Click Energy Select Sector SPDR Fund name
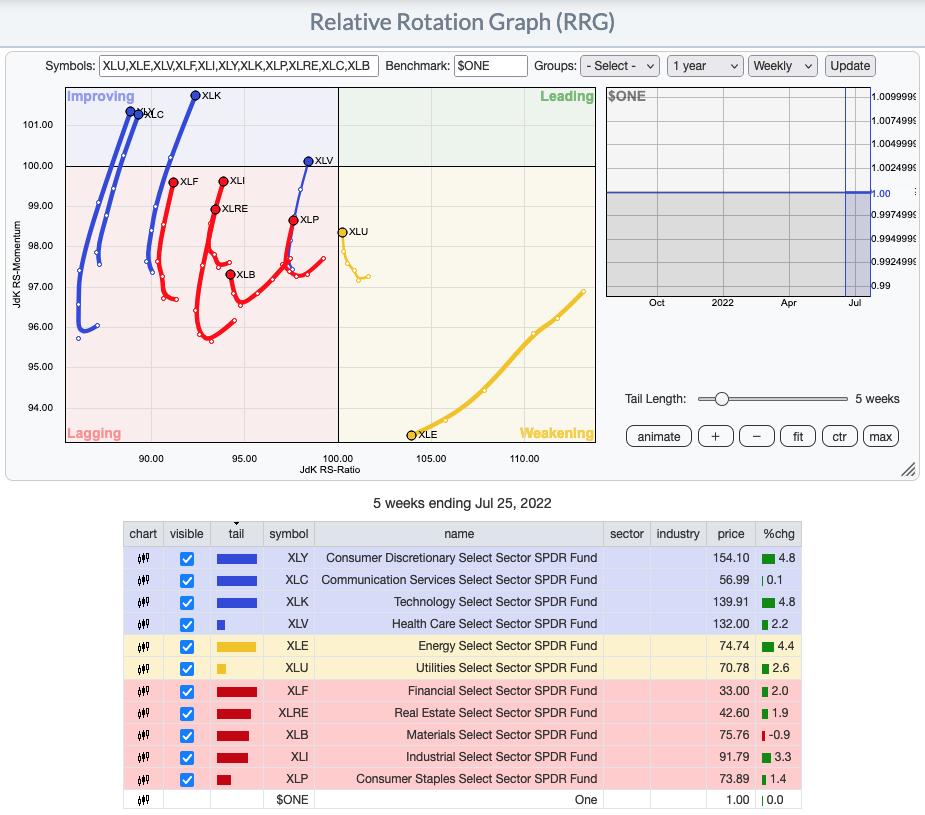Image resolution: width=925 pixels, height=815 pixels. (508, 646)
